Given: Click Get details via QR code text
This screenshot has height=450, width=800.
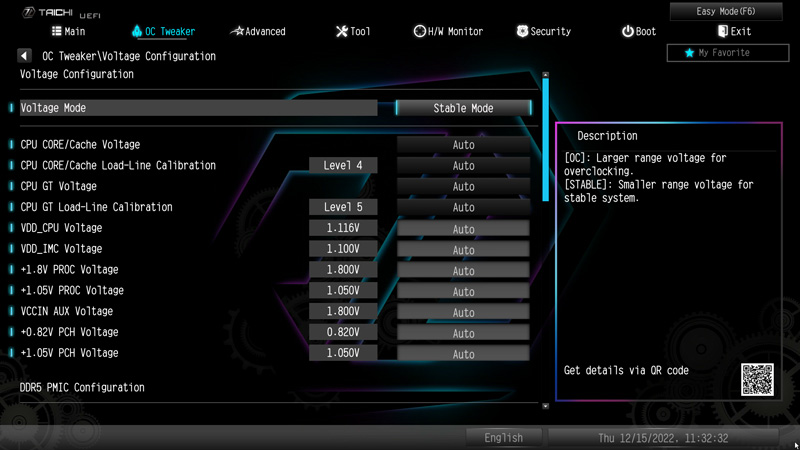Looking at the screenshot, I should tap(626, 370).
